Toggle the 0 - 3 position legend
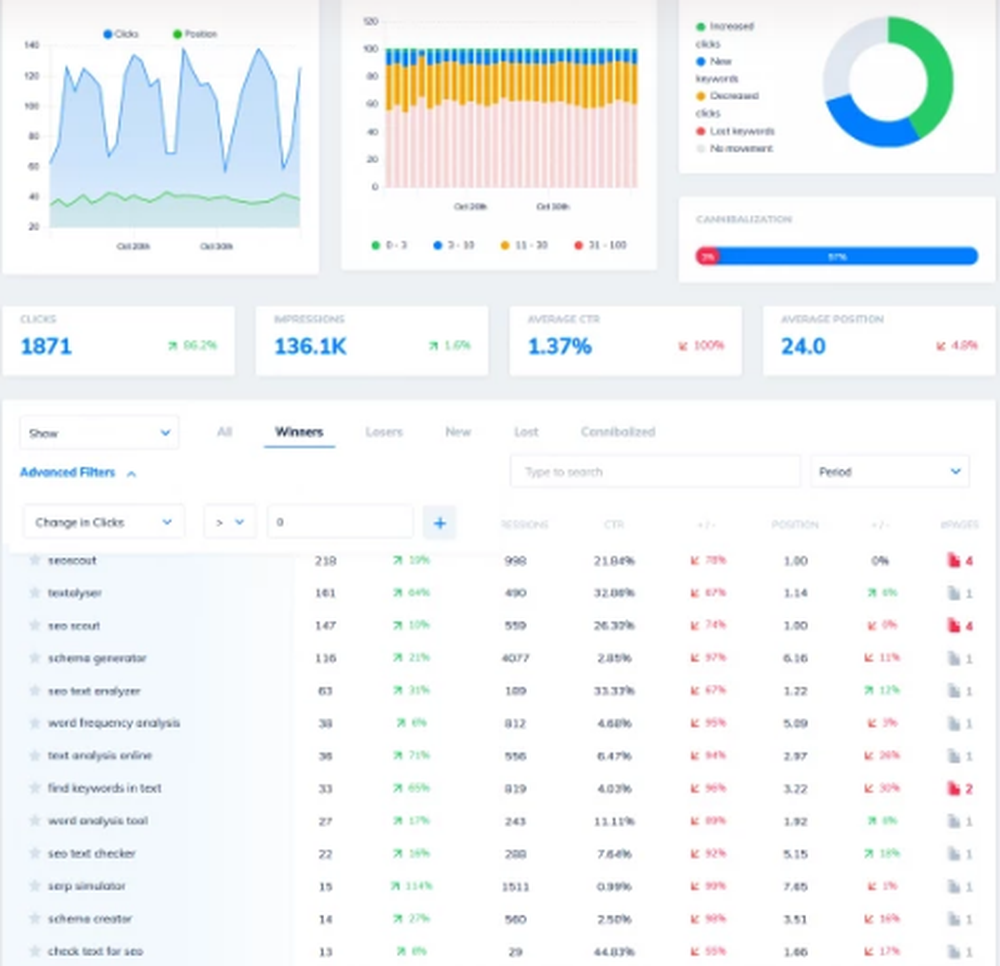The width and height of the screenshot is (1000, 966). pos(389,245)
